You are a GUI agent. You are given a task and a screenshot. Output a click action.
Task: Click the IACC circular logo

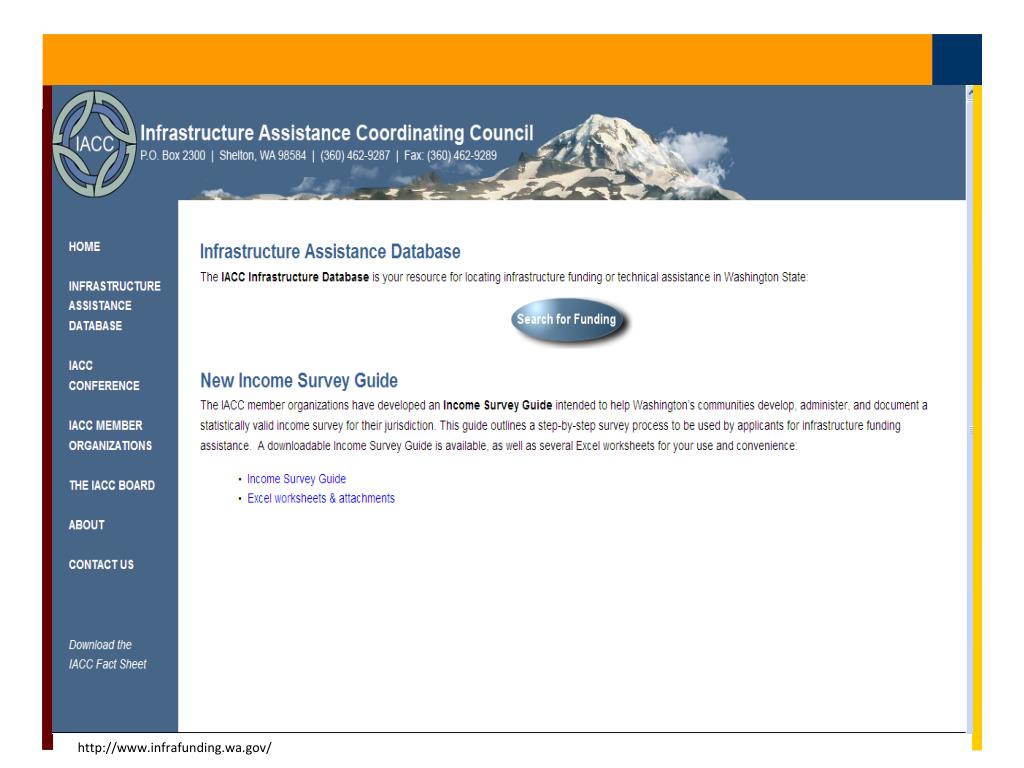tap(95, 144)
